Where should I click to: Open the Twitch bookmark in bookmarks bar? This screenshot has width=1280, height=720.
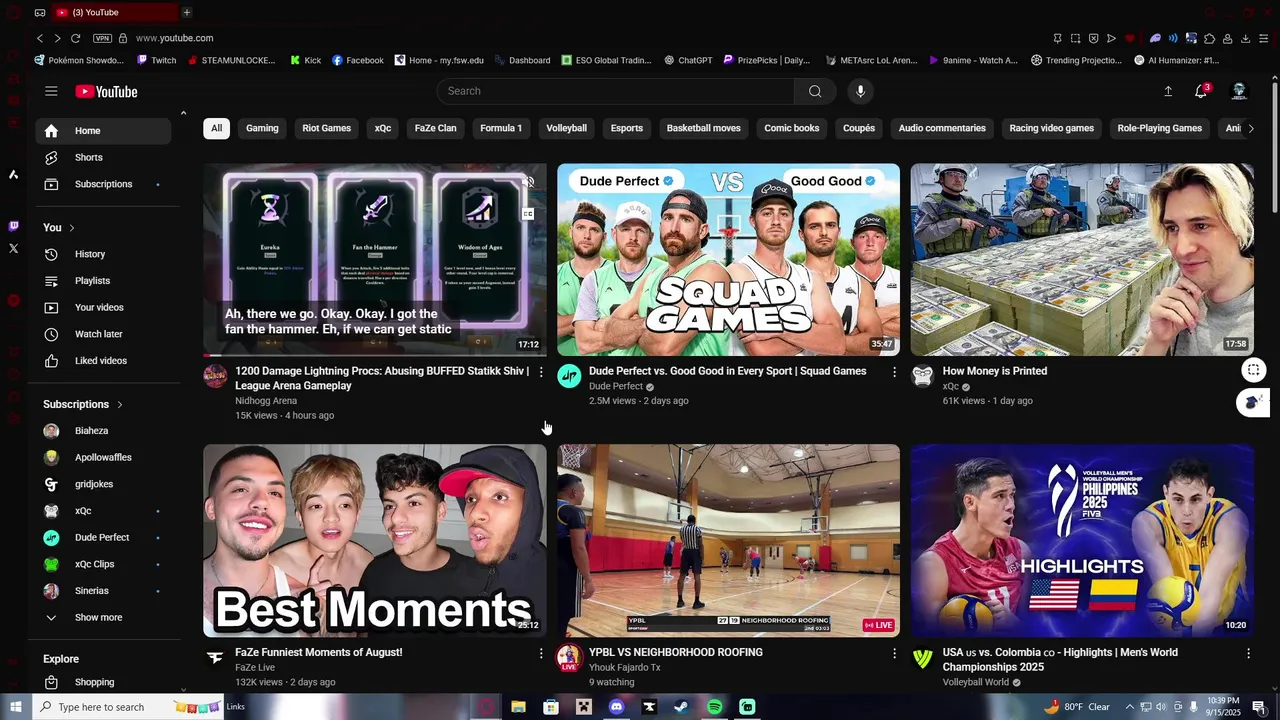pyautogui.click(x=155, y=60)
